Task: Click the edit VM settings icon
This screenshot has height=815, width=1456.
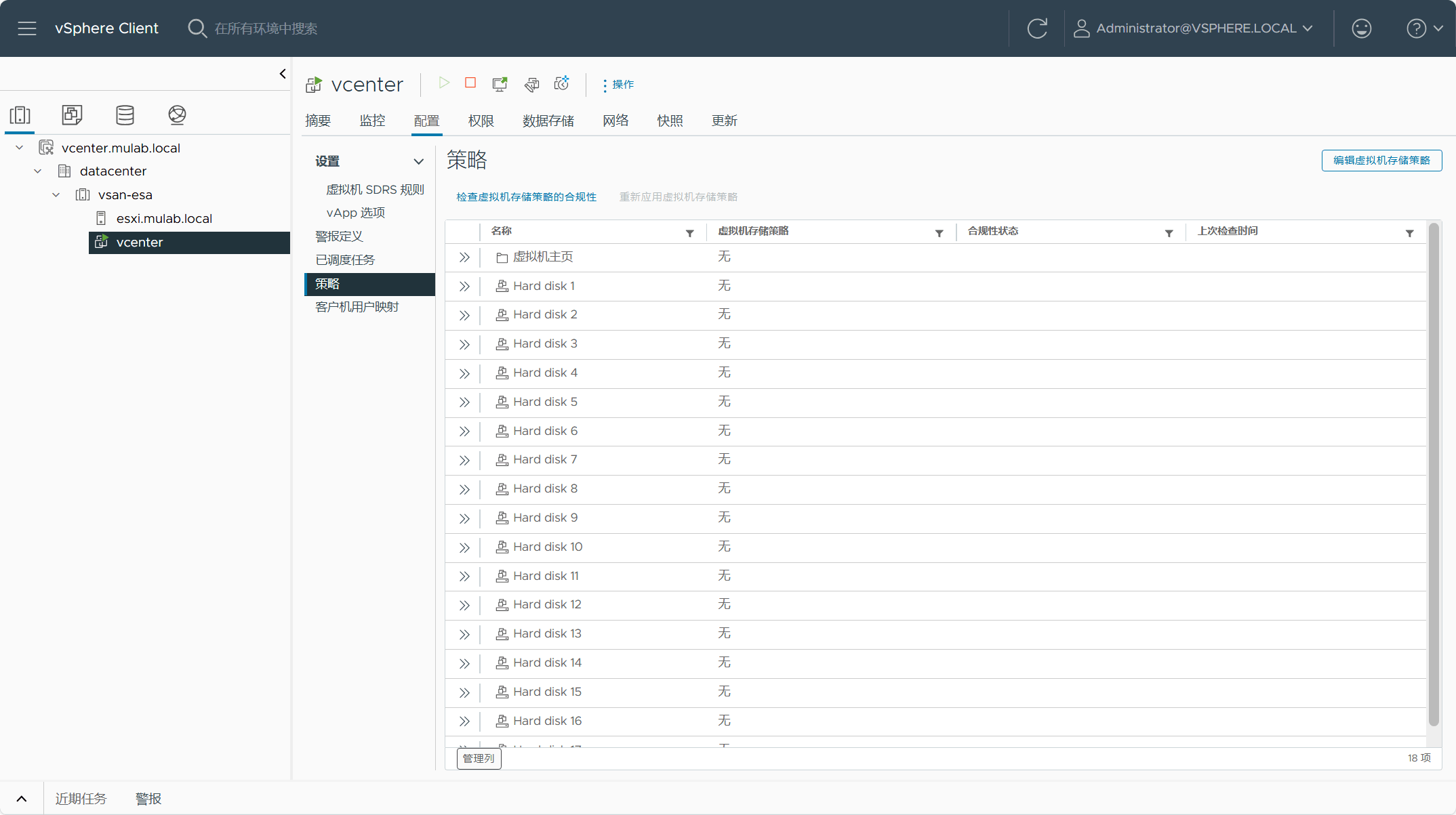Action: [532, 84]
